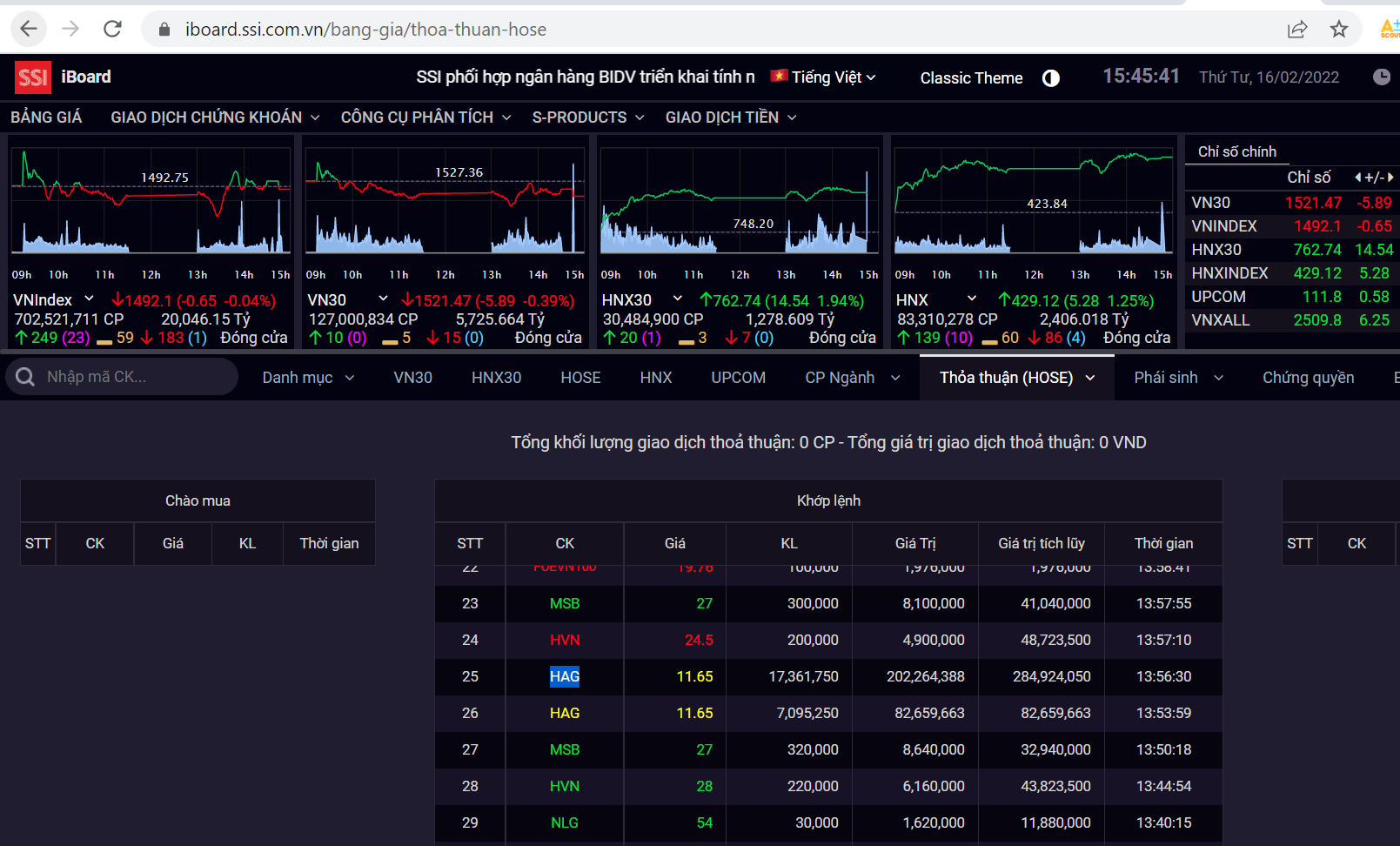This screenshot has width=1400, height=846.
Task: Click red HVN ticker in row 24
Action: 565,640
